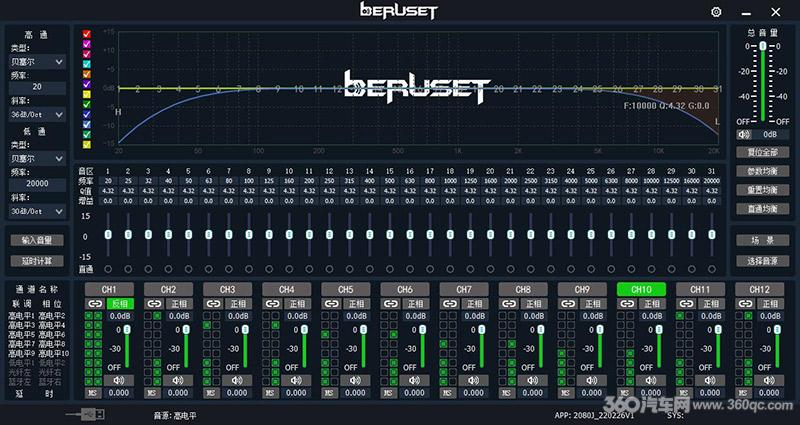Viewport: 800px width, 425px height.
Task: Open the high-pass 类型 dropdown 贝塞尔
Action: (37, 62)
